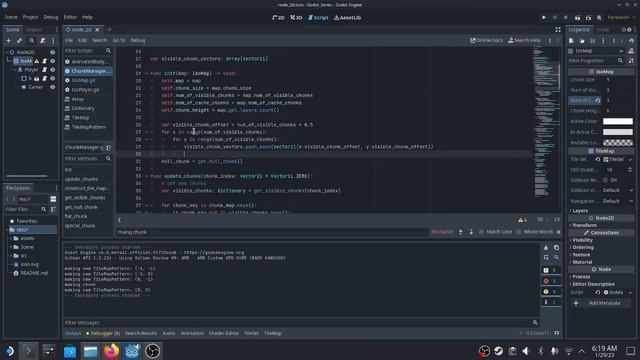Toggle standard messages filter in output
Image resolution: width=640 pixels, height=360 pixels.
pyautogui.click(x=551, y=270)
